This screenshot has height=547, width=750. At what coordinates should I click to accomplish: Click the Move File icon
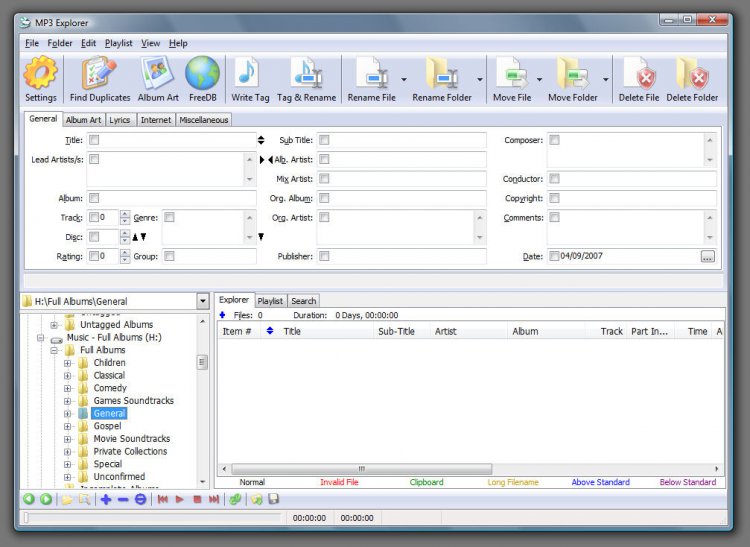512,73
